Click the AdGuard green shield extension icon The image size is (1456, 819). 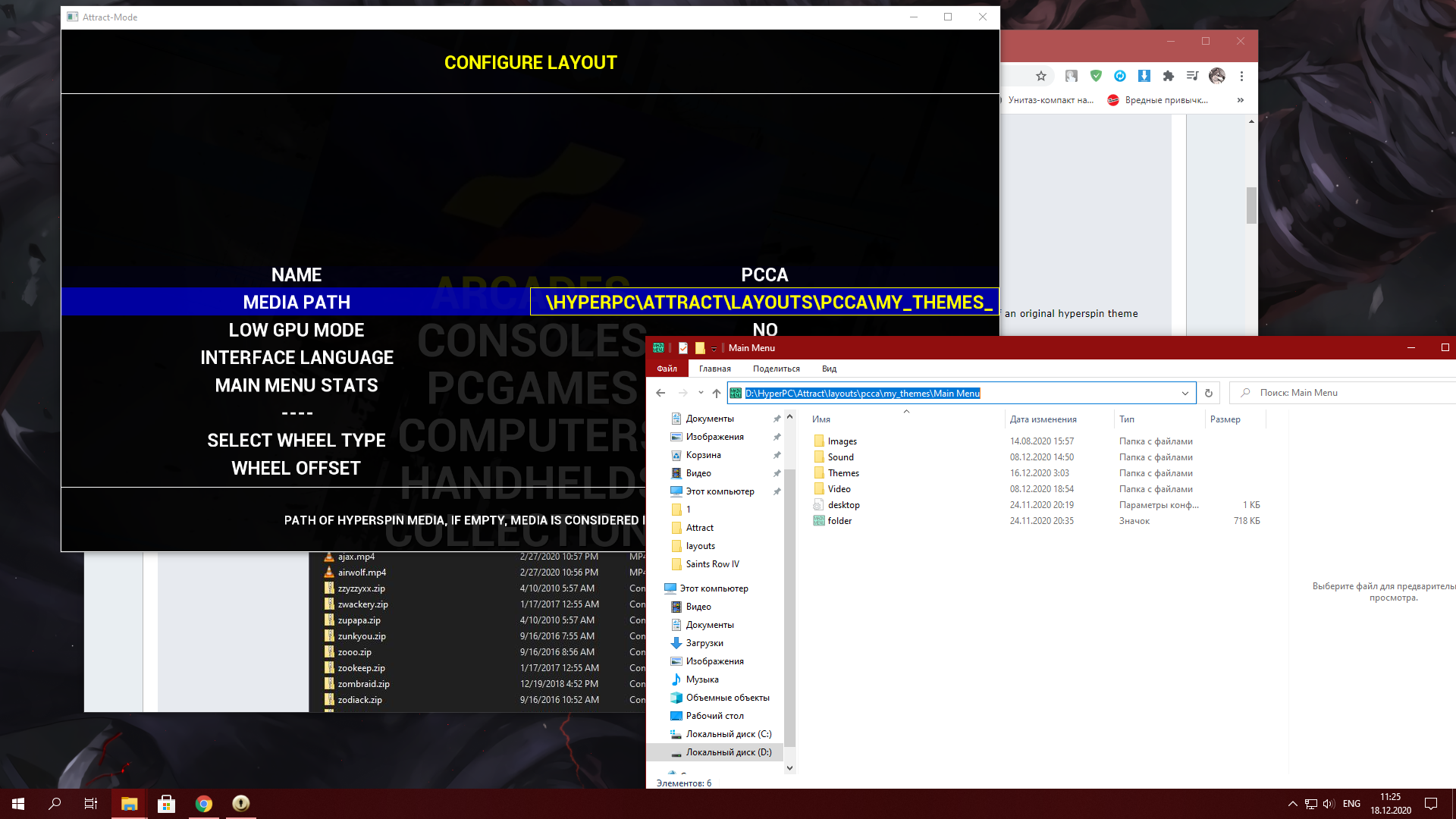[x=1096, y=76]
